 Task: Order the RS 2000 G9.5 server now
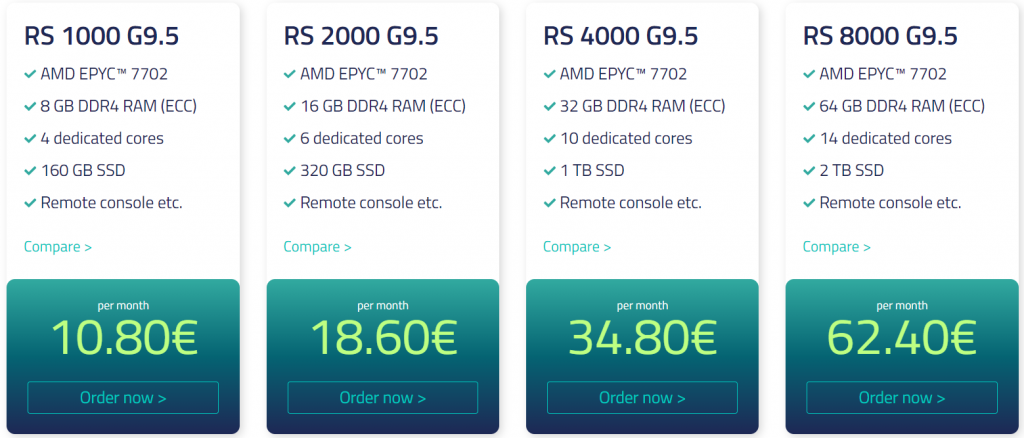(383, 398)
